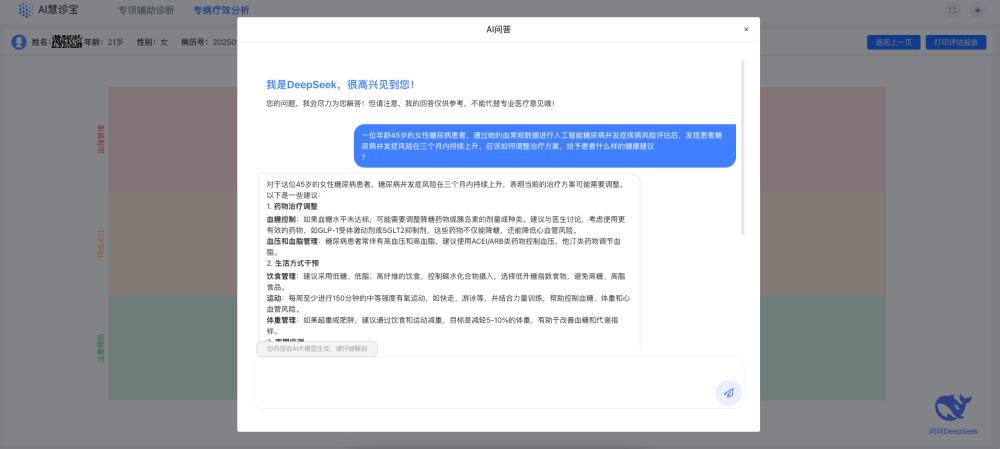
Task: Send the message with the paper-plane icon
Action: click(728, 393)
